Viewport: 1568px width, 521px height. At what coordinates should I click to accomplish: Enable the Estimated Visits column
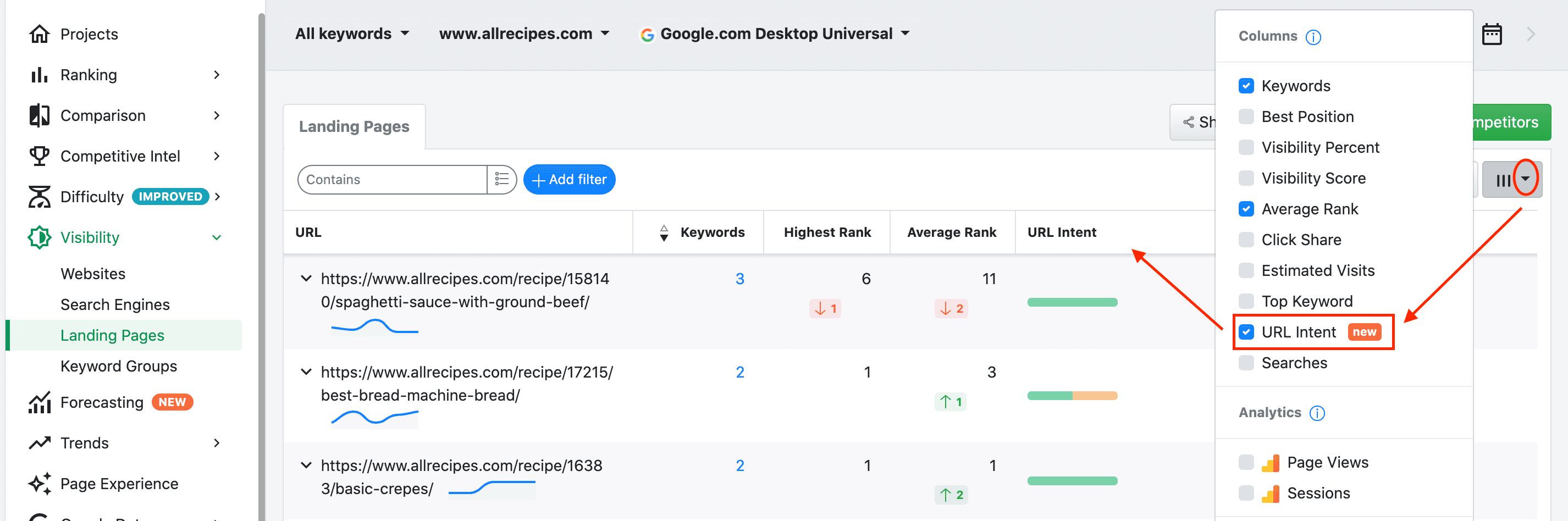click(x=1246, y=271)
